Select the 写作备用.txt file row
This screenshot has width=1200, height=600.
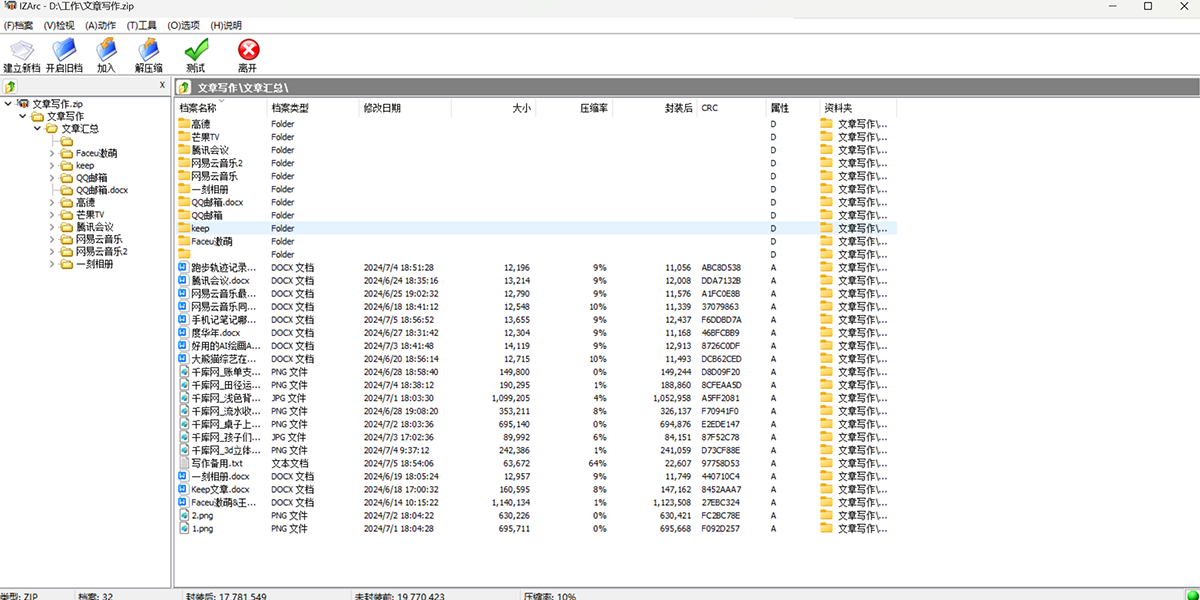(x=536, y=463)
